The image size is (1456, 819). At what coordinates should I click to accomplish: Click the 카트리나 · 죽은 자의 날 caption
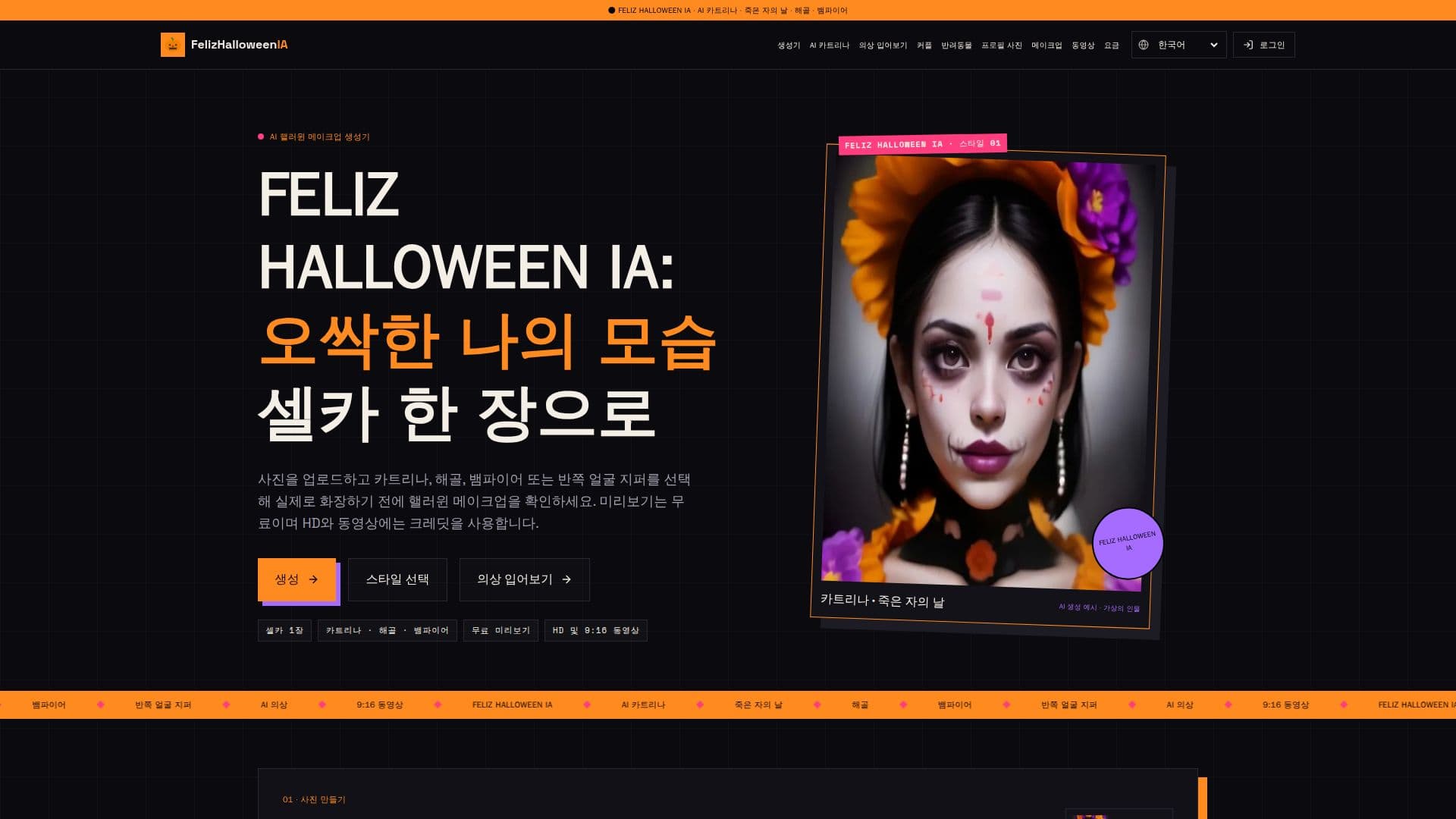(882, 601)
